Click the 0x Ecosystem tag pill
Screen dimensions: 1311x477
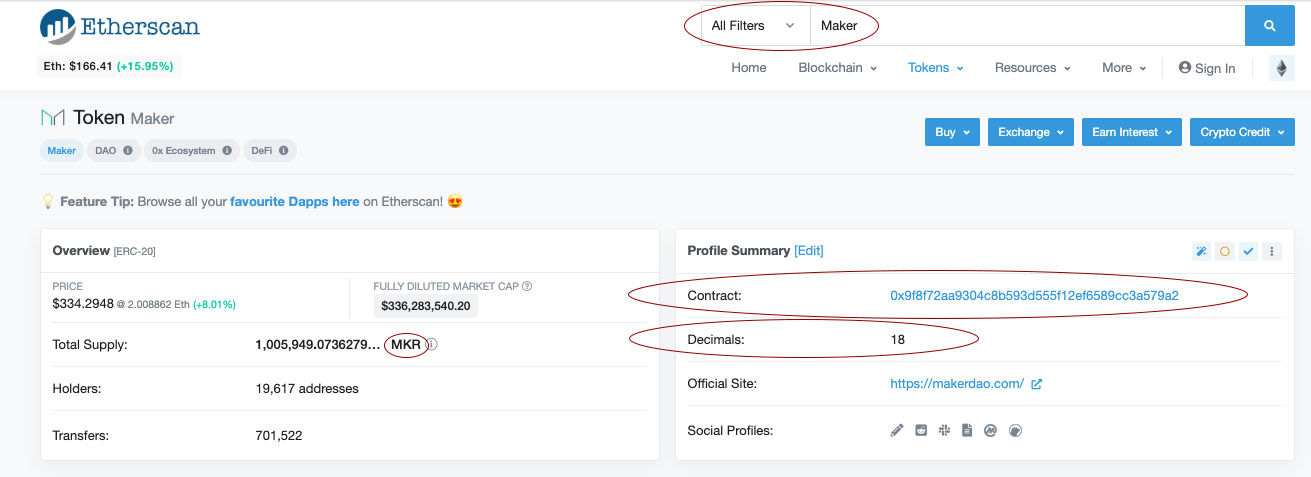tap(191, 151)
